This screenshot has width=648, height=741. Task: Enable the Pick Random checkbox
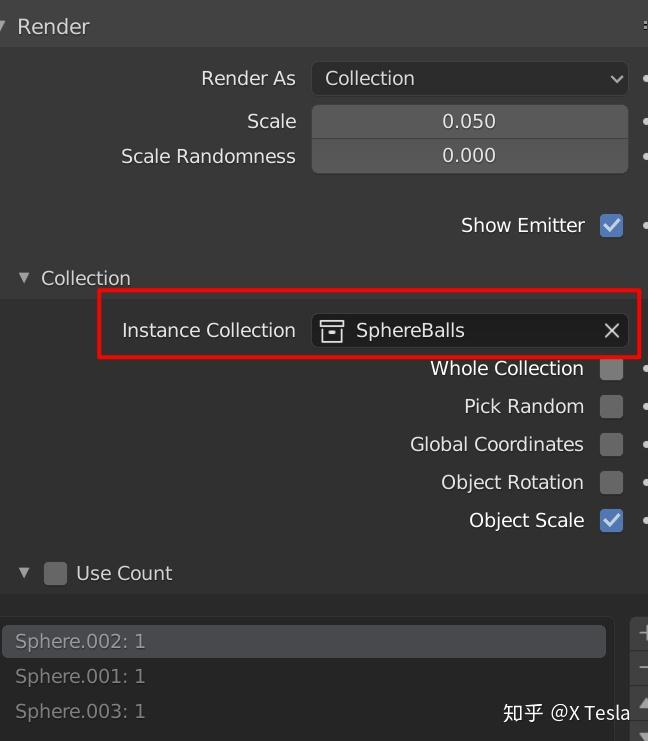click(611, 407)
